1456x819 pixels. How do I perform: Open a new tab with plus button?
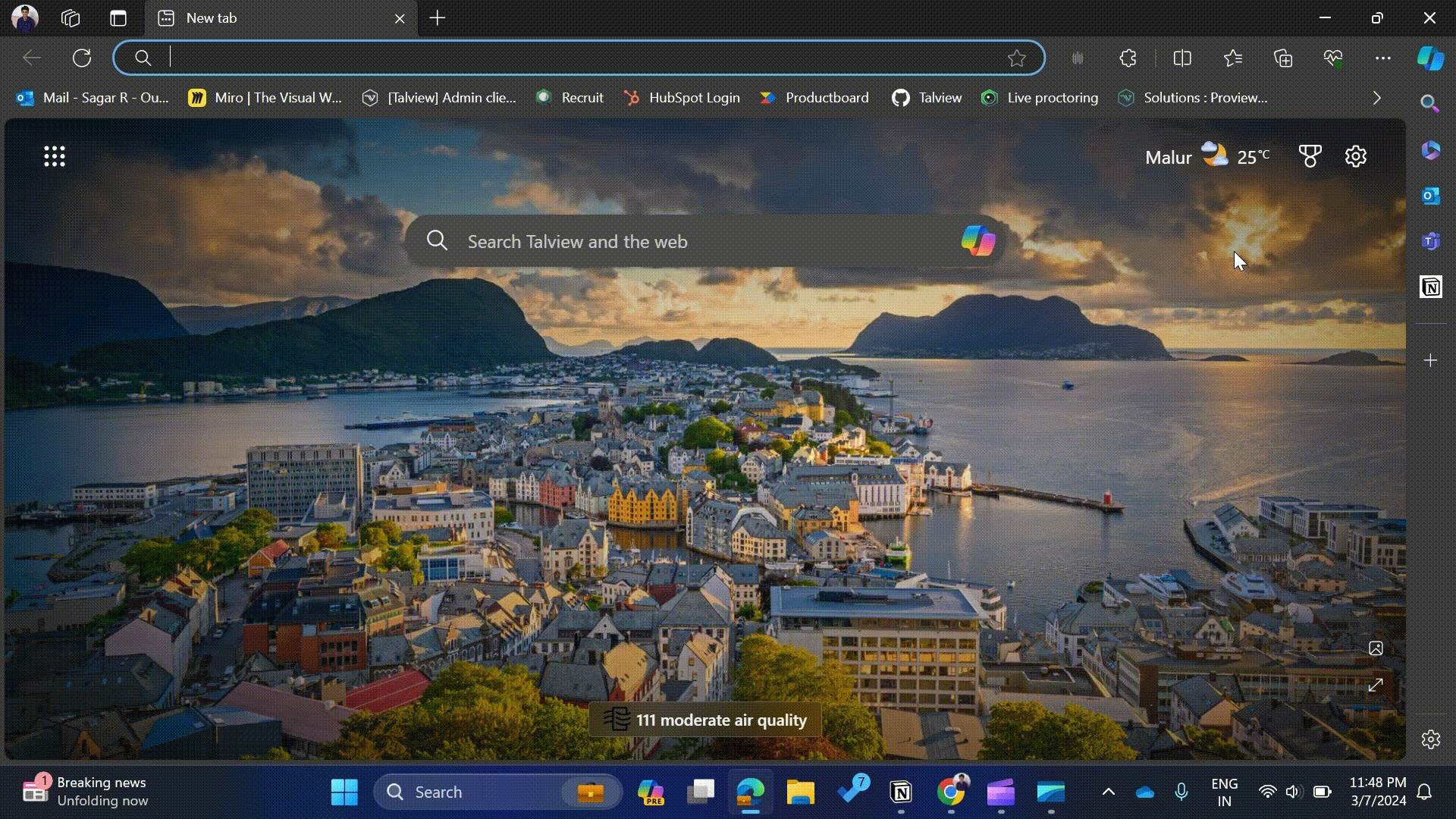438,18
